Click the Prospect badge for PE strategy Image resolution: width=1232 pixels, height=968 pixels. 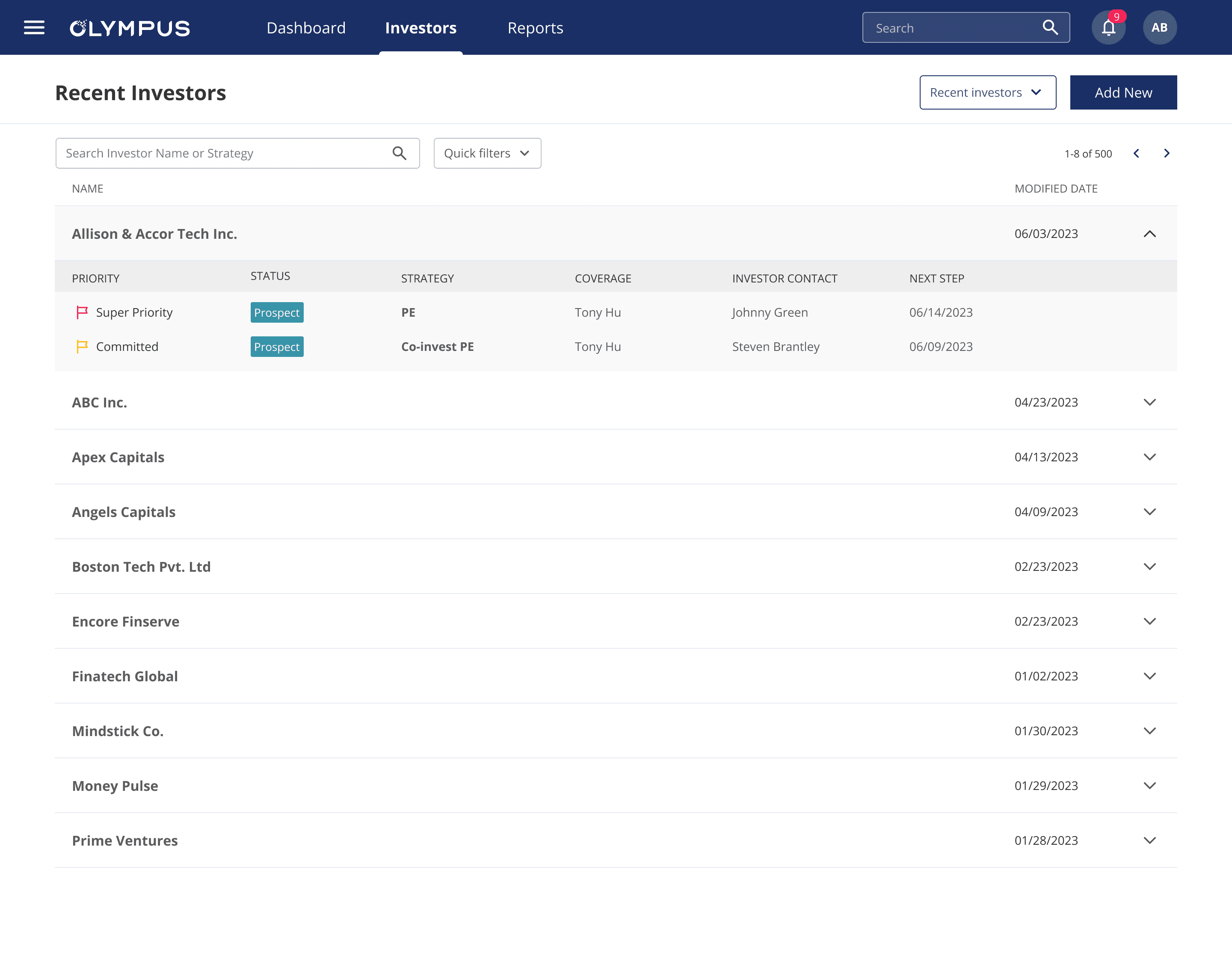277,312
